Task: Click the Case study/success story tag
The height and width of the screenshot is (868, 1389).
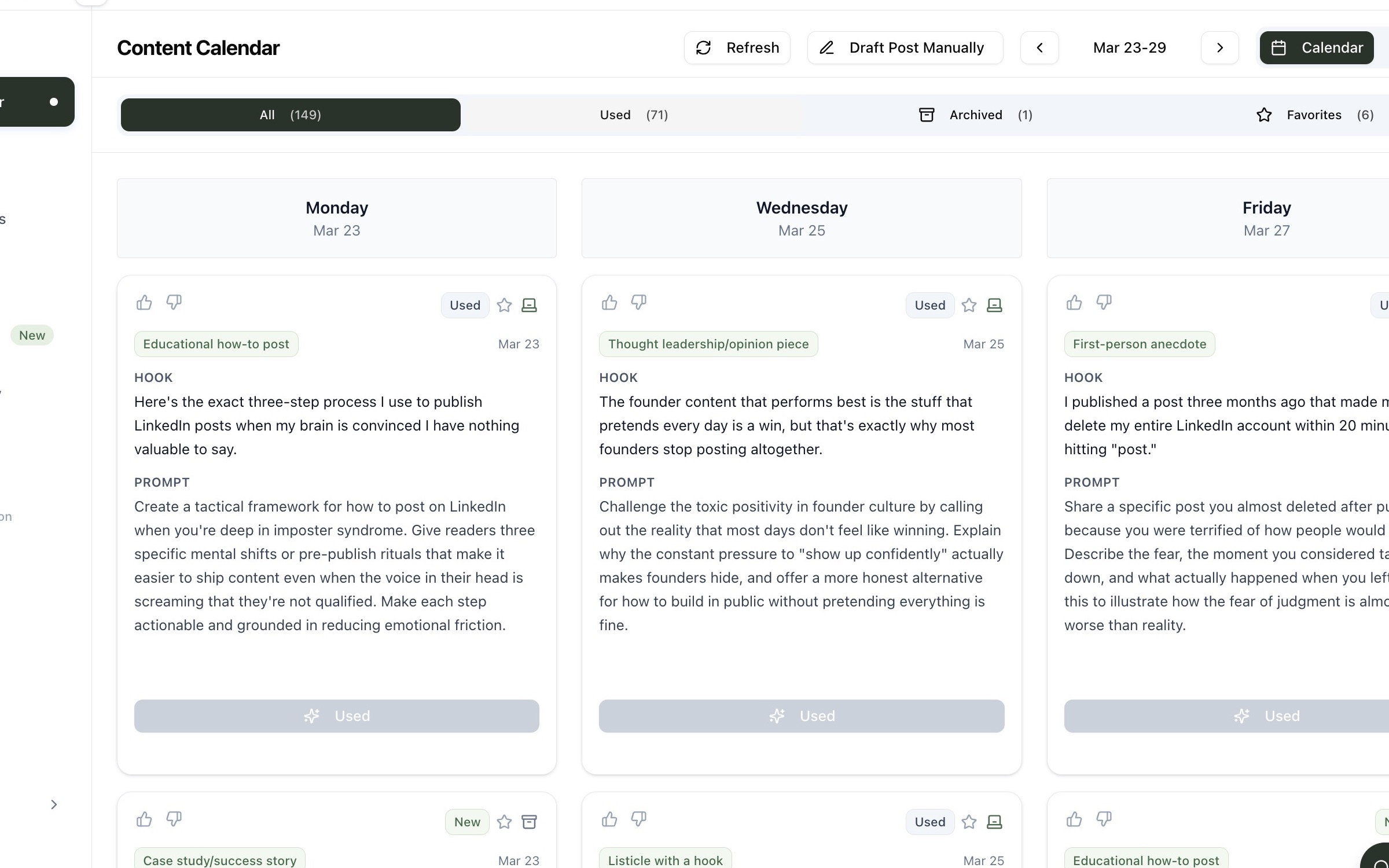Action: pyautogui.click(x=220, y=859)
